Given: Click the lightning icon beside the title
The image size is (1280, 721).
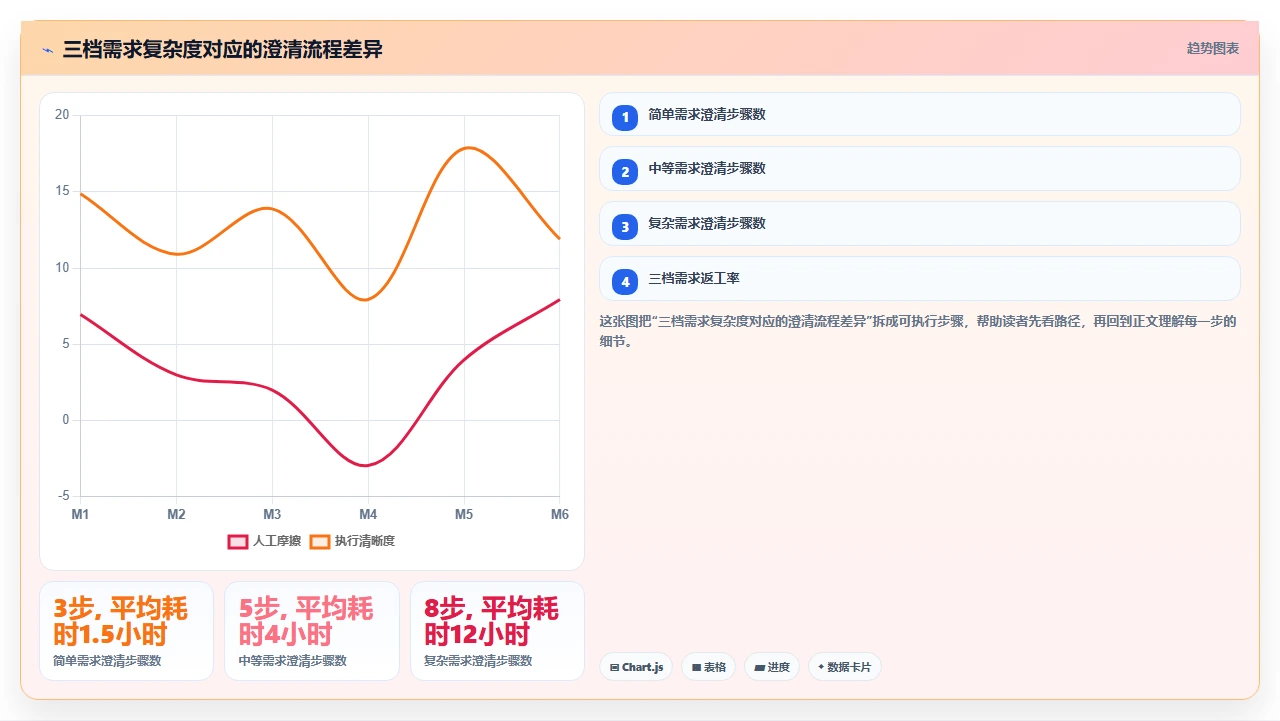Looking at the screenshot, I should (47, 50).
